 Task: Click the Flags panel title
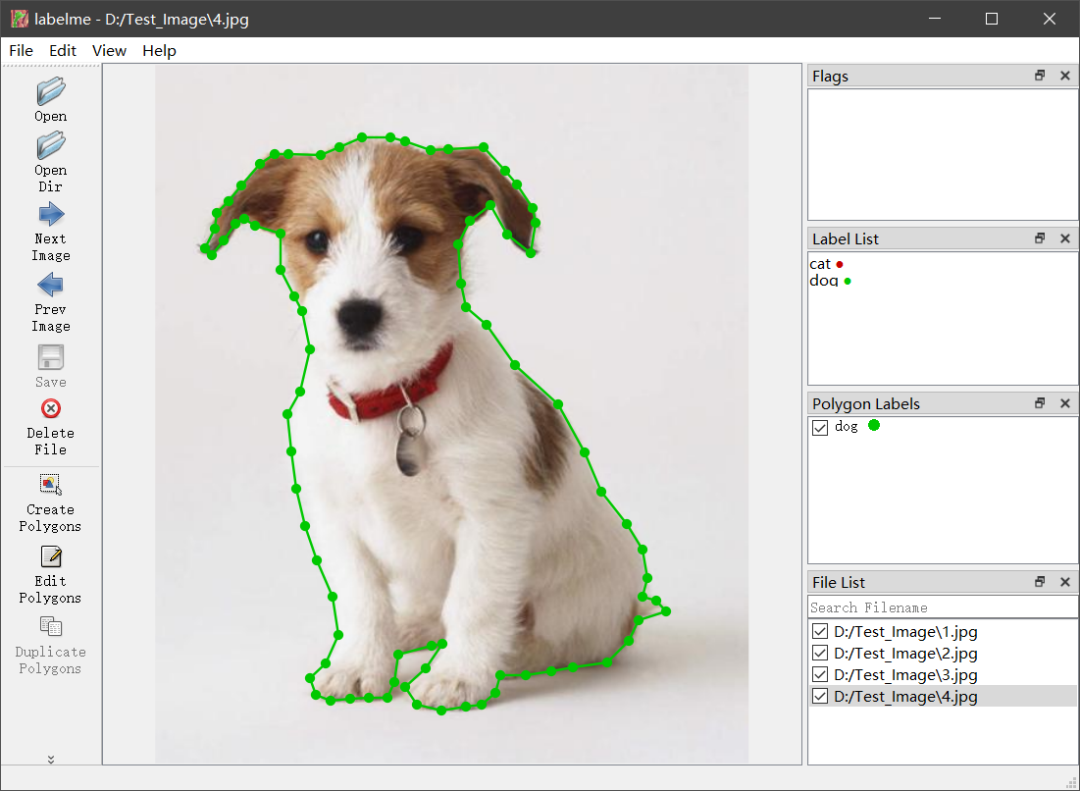[830, 76]
